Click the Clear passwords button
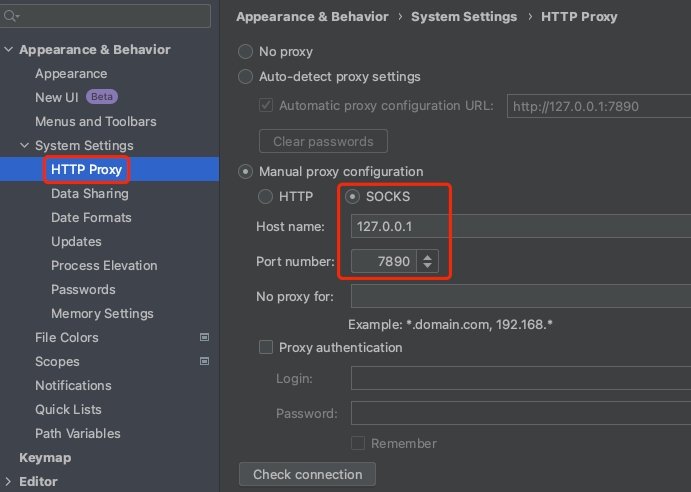Image resolution: width=691 pixels, height=492 pixels. tap(323, 141)
